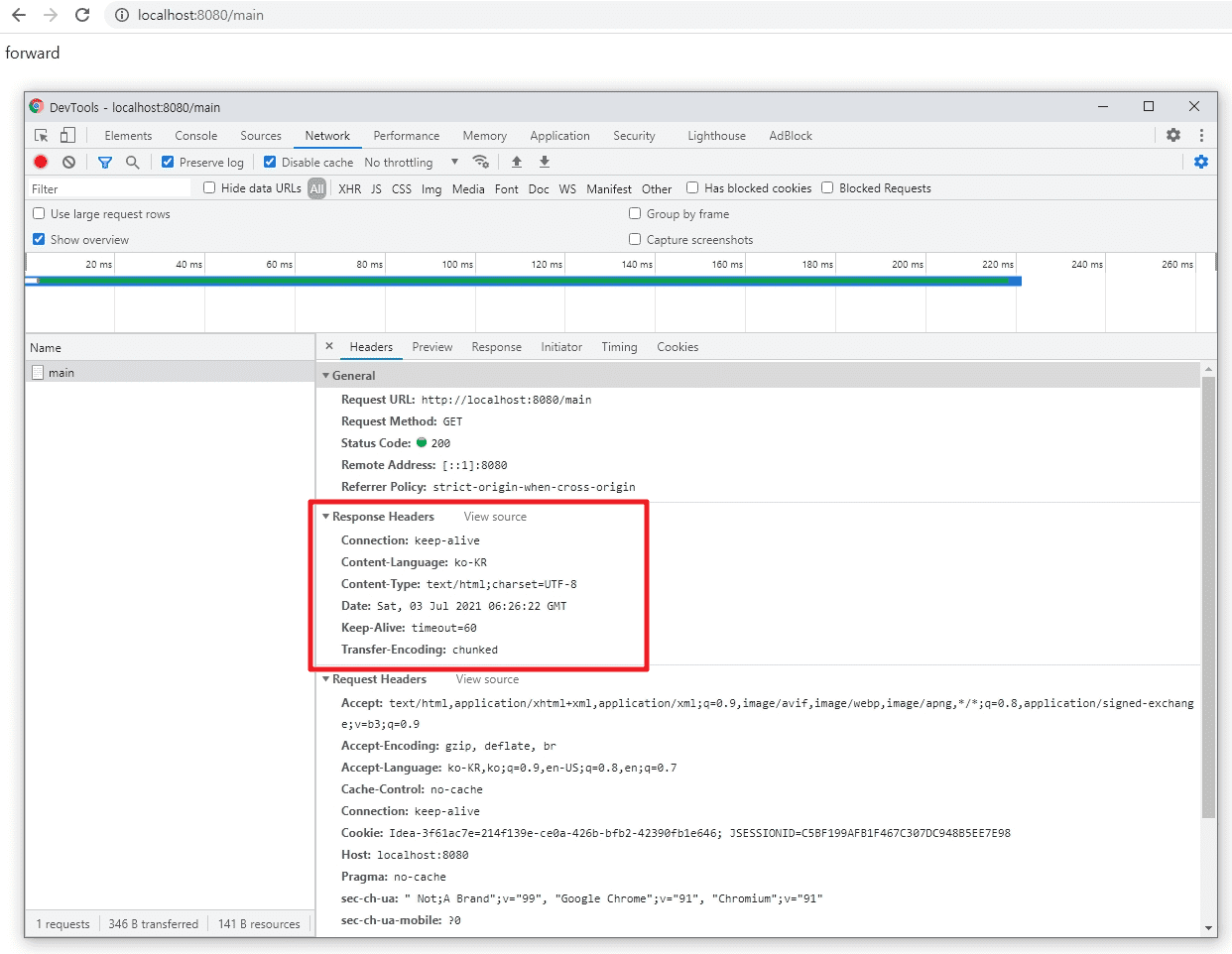Enable Has blocked cookies checkbox

692,187
